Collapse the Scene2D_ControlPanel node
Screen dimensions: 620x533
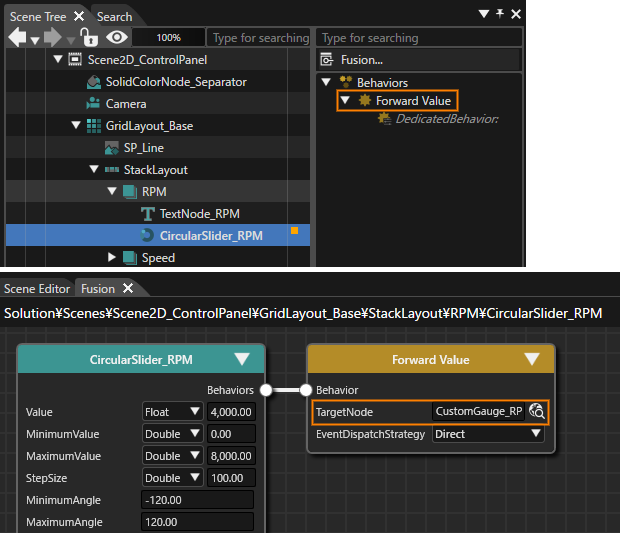58,59
